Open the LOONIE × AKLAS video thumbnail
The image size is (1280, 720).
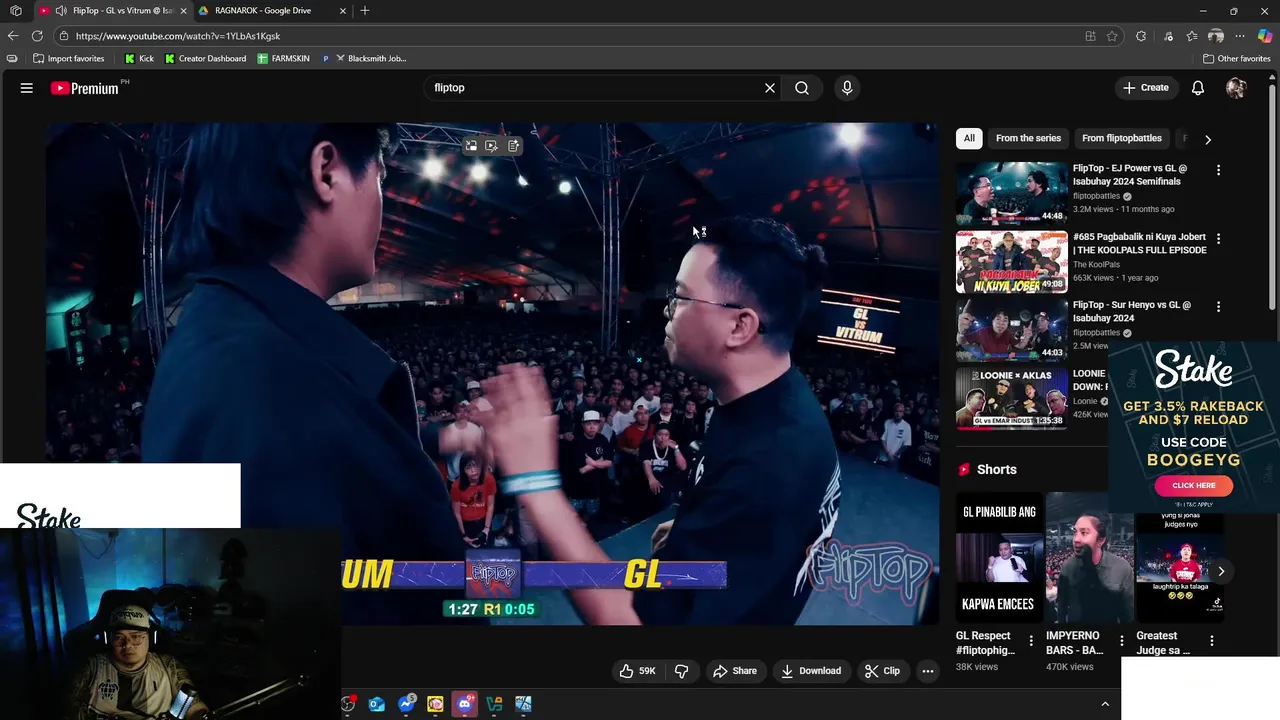(x=1011, y=399)
